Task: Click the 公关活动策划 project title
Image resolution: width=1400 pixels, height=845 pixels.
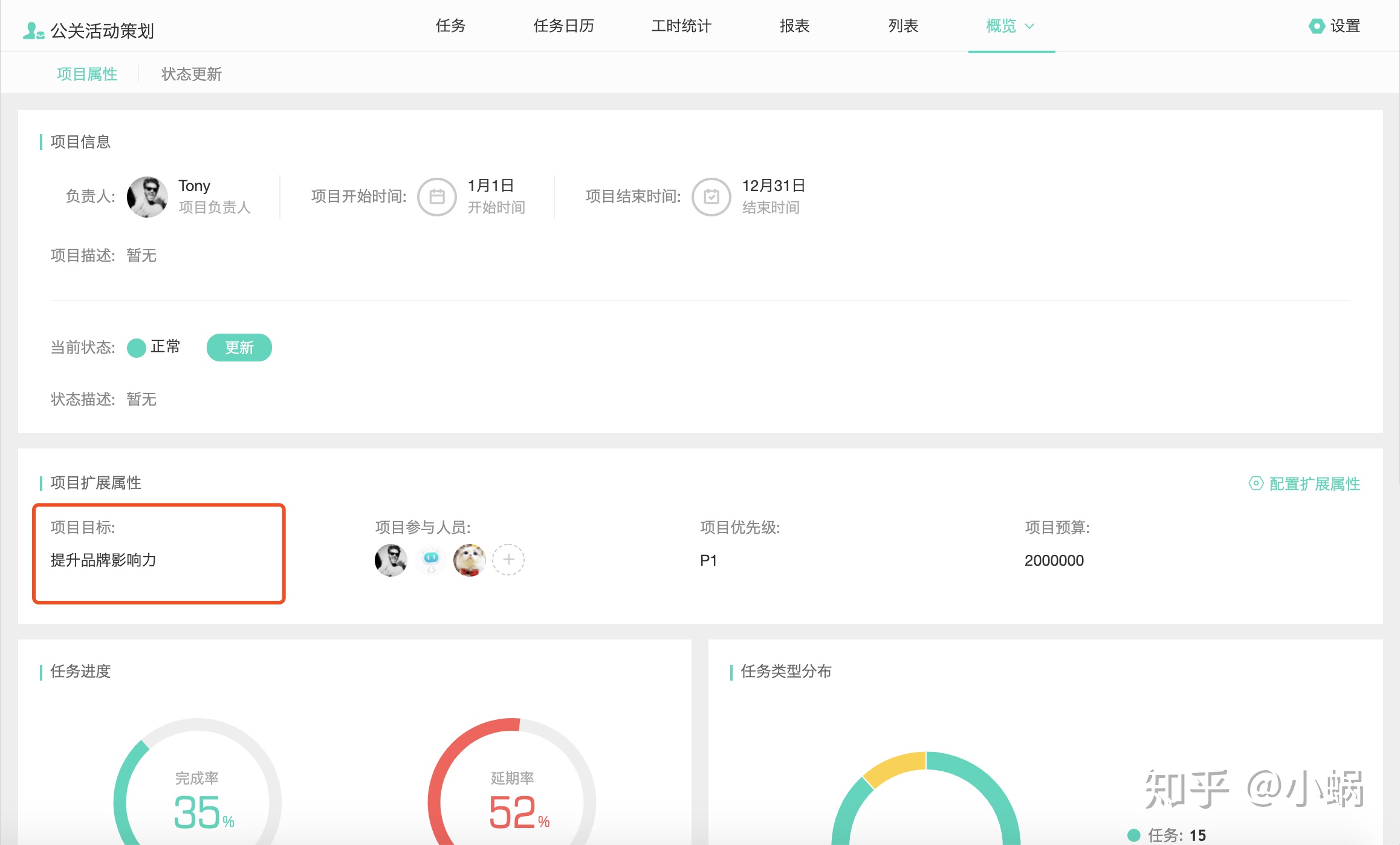Action: (102, 31)
